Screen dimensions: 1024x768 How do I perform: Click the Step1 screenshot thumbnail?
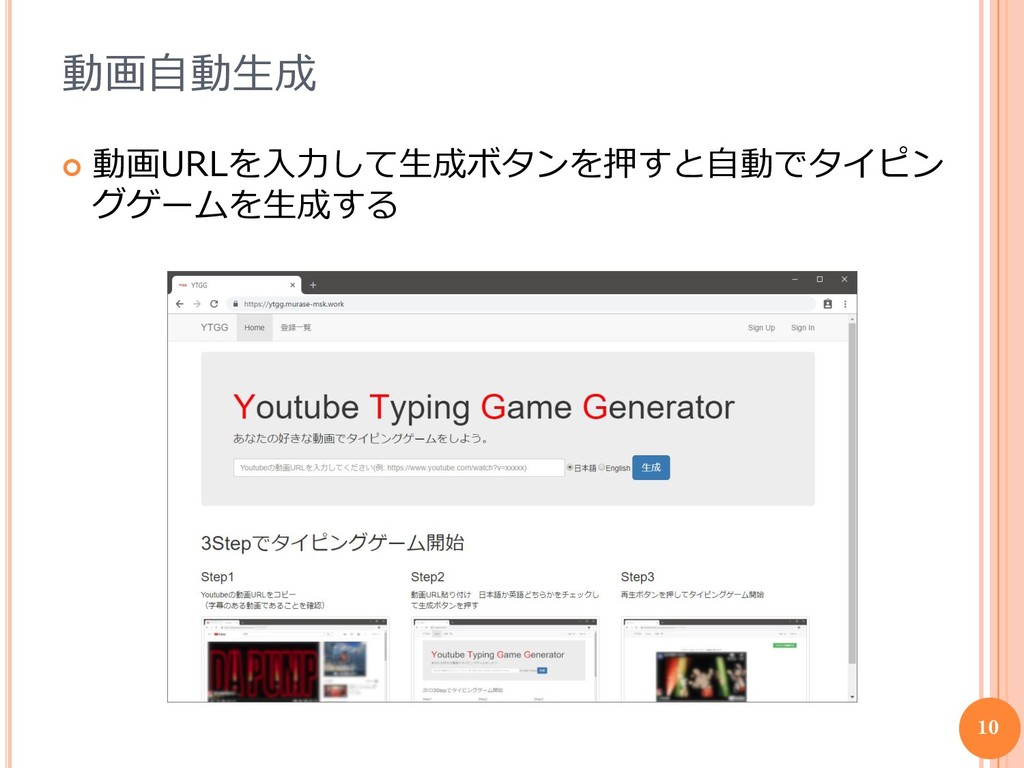(295, 660)
